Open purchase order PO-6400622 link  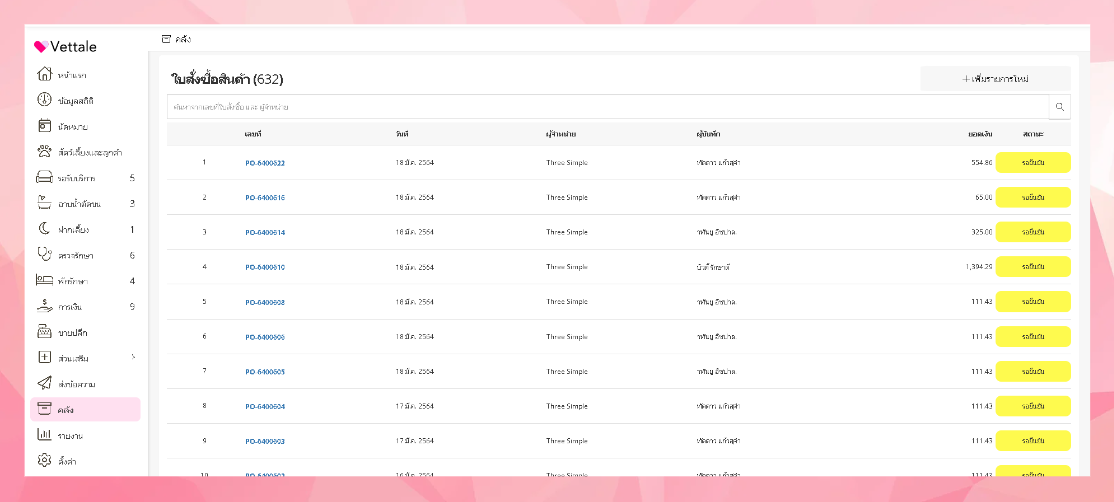pyautogui.click(x=265, y=163)
